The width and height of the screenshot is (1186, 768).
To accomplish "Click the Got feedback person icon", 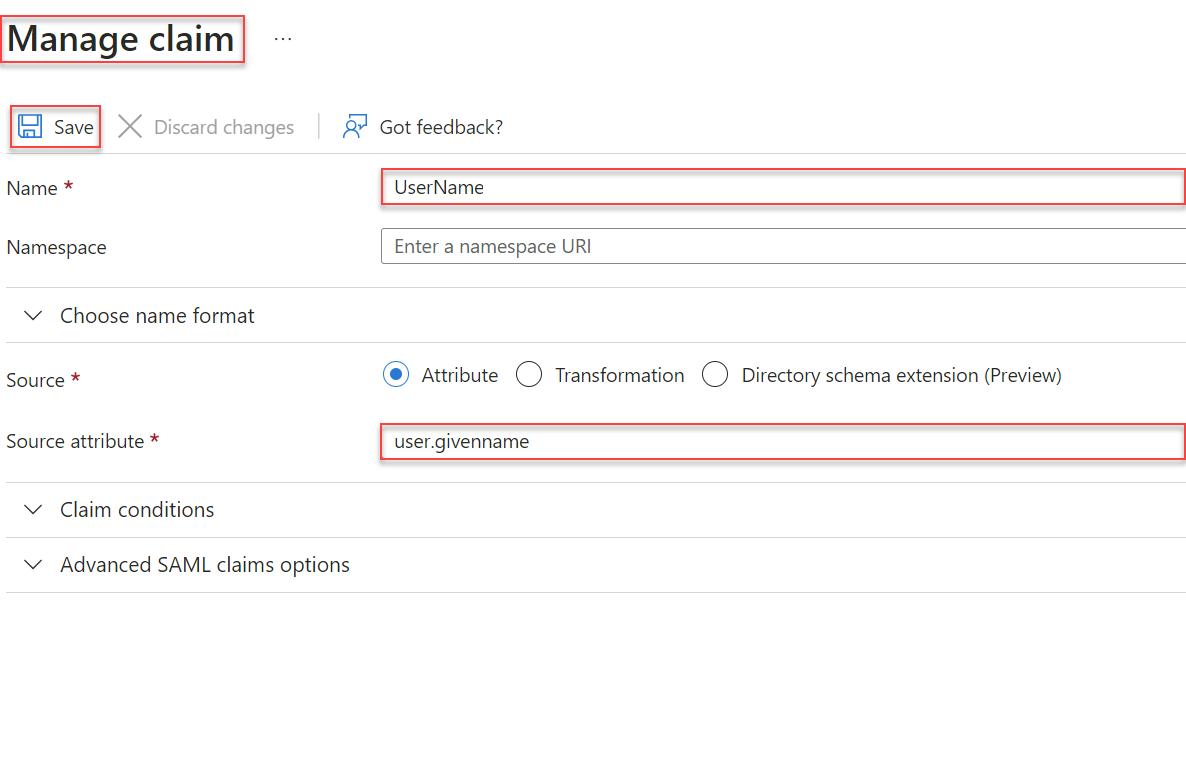I will coord(355,126).
